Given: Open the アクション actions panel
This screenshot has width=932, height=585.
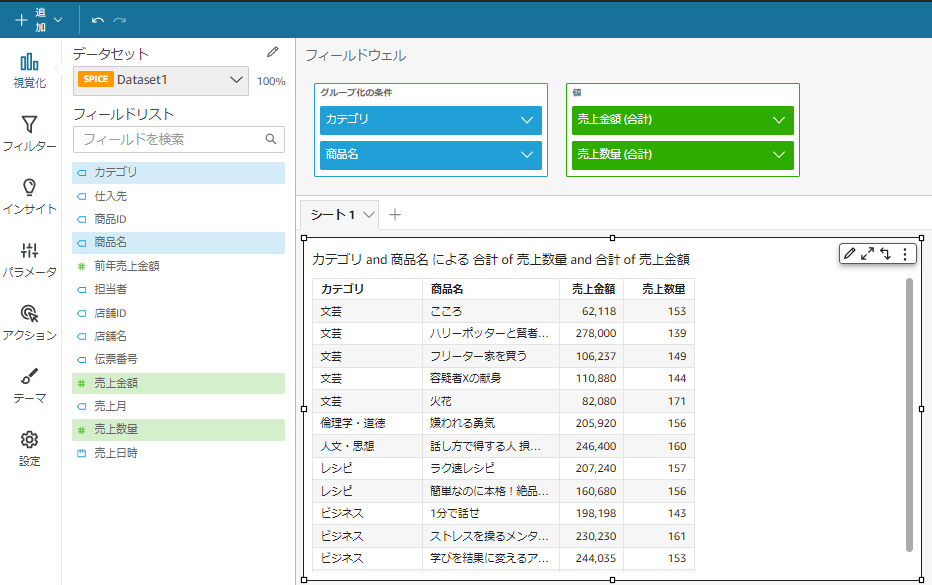Looking at the screenshot, I should pos(29,323).
